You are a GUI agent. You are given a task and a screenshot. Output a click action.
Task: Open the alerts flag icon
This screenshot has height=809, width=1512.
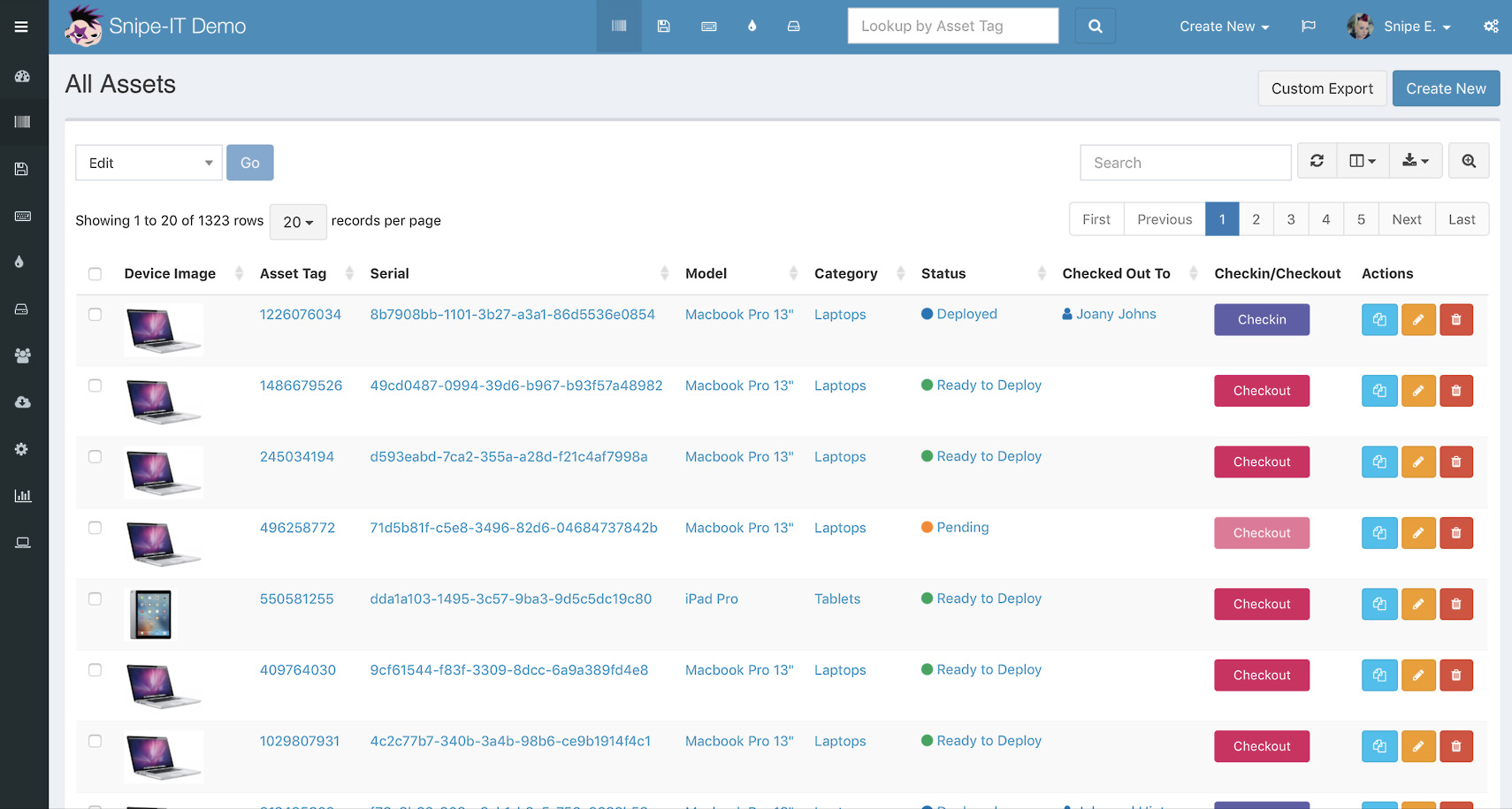1309,27
